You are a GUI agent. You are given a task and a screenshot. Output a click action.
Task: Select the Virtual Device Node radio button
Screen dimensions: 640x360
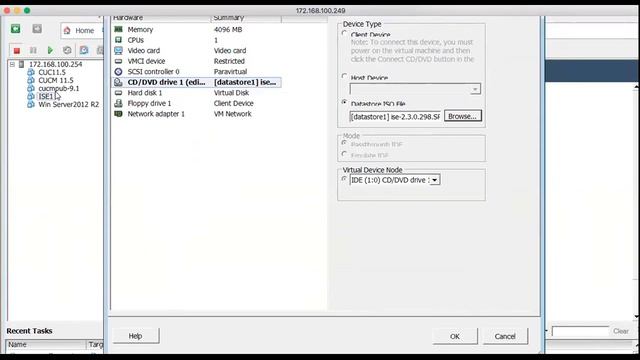[344, 179]
